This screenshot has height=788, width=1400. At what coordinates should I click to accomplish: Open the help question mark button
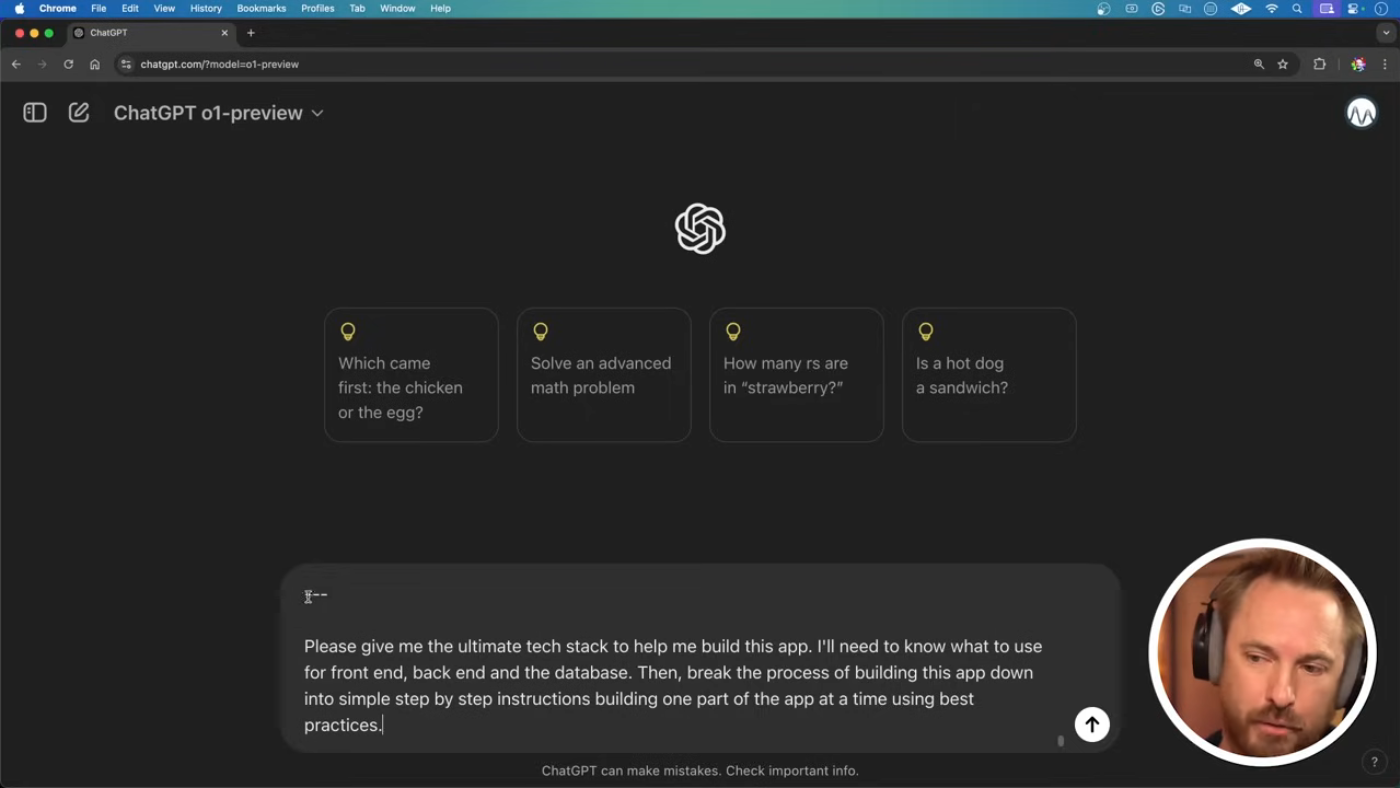pyautogui.click(x=1374, y=762)
